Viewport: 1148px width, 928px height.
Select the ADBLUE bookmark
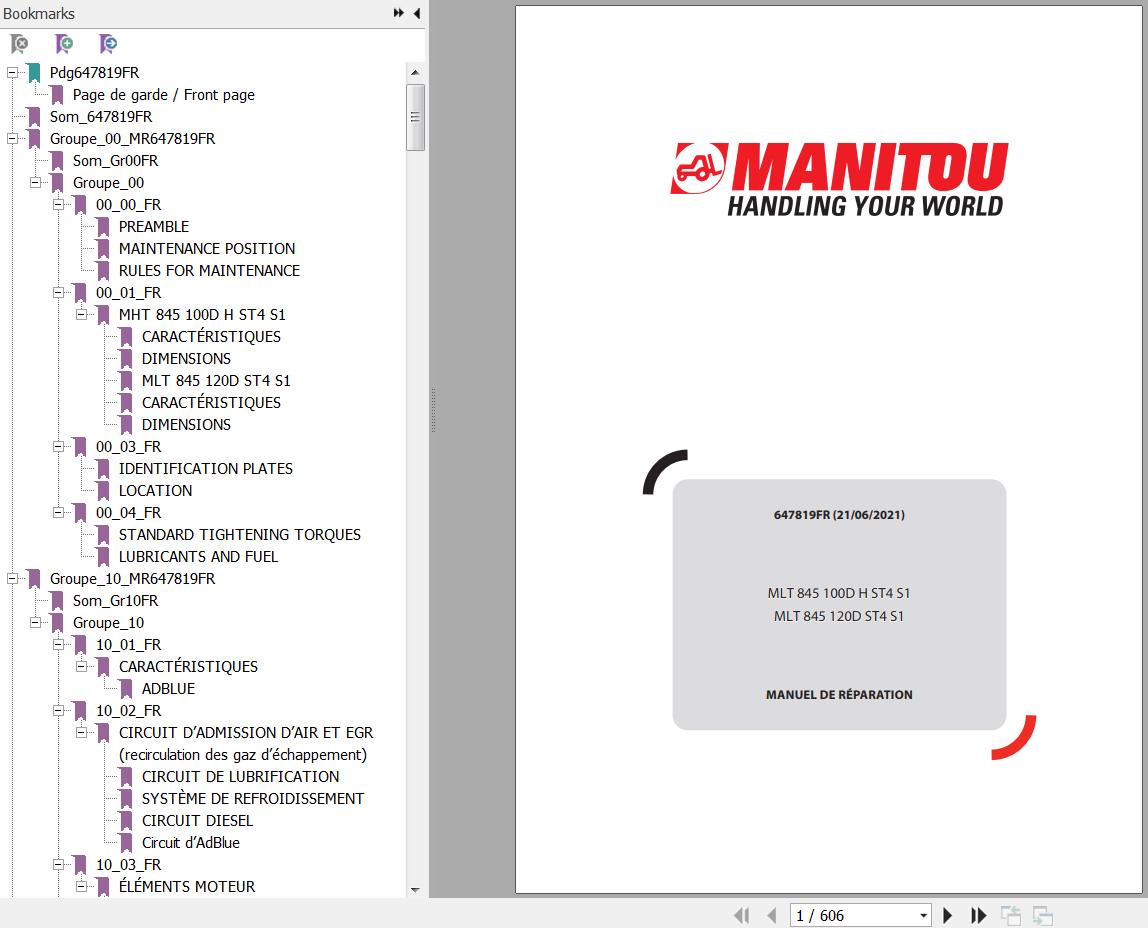pos(168,689)
